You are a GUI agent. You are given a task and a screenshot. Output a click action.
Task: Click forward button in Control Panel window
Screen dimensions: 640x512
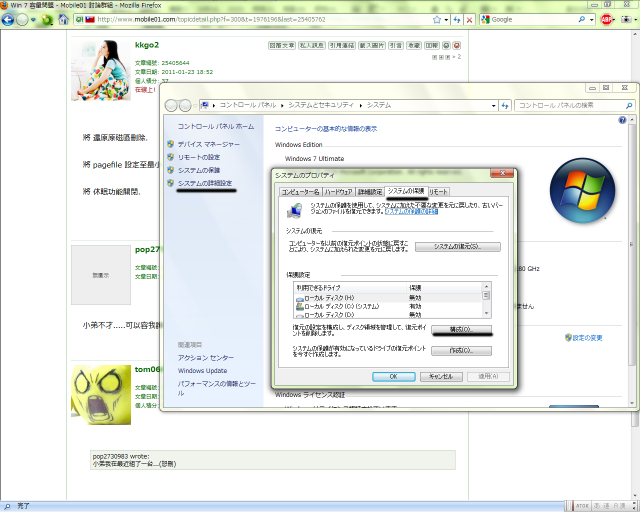[x=185, y=105]
